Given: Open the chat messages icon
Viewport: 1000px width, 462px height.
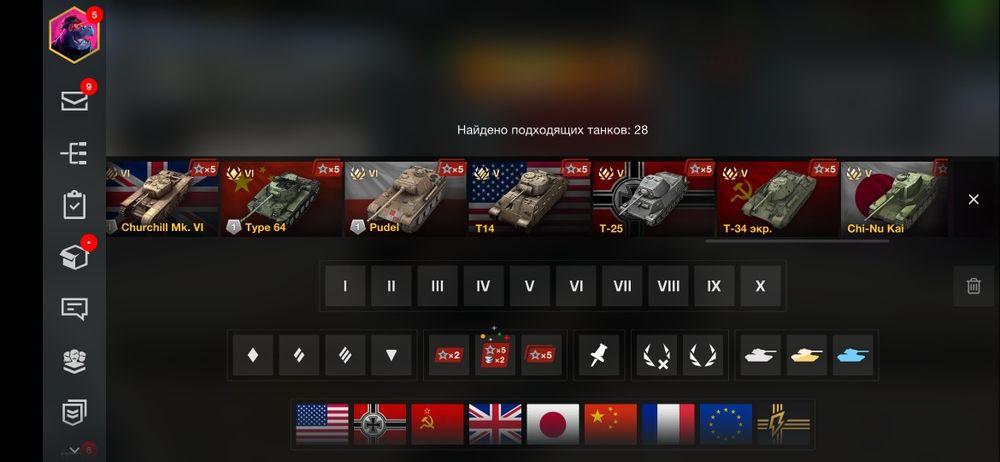Looking at the screenshot, I should (75, 309).
